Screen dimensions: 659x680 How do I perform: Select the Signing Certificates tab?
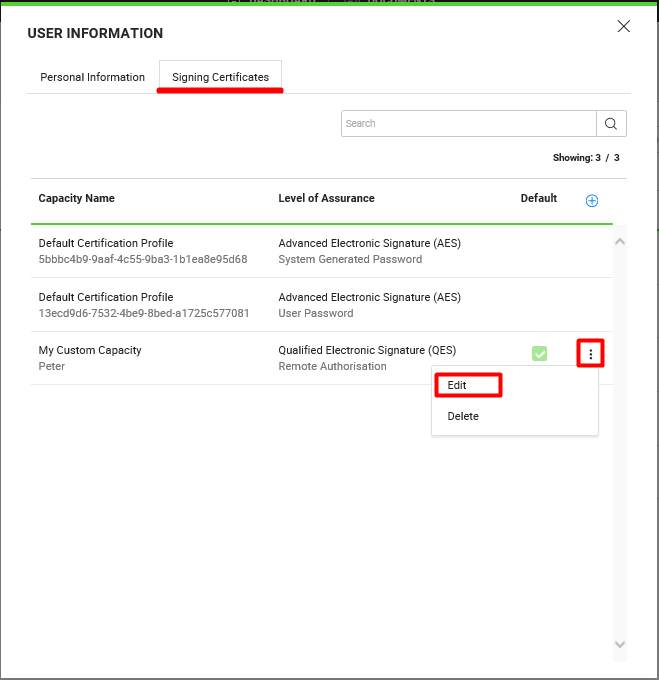coord(220,77)
